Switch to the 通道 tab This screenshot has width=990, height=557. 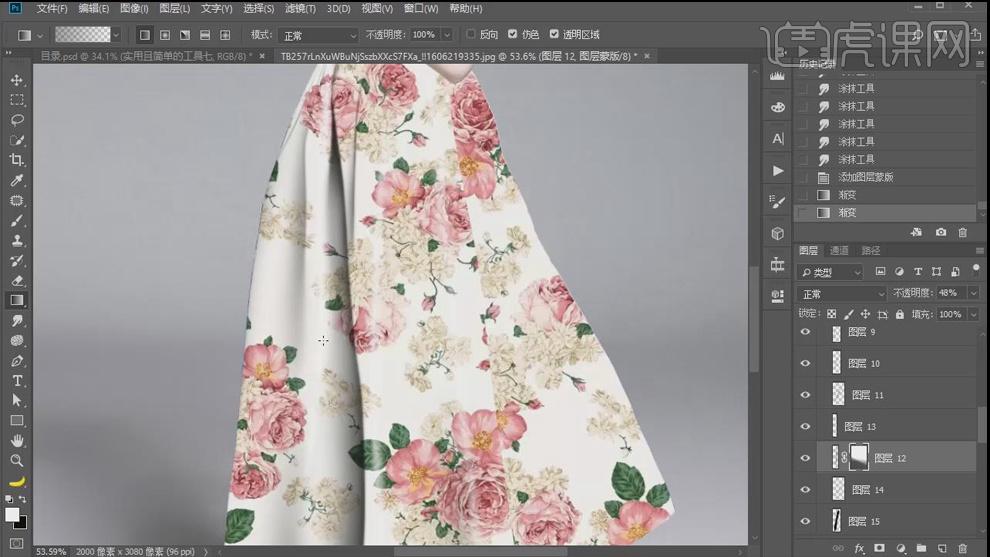pos(838,251)
